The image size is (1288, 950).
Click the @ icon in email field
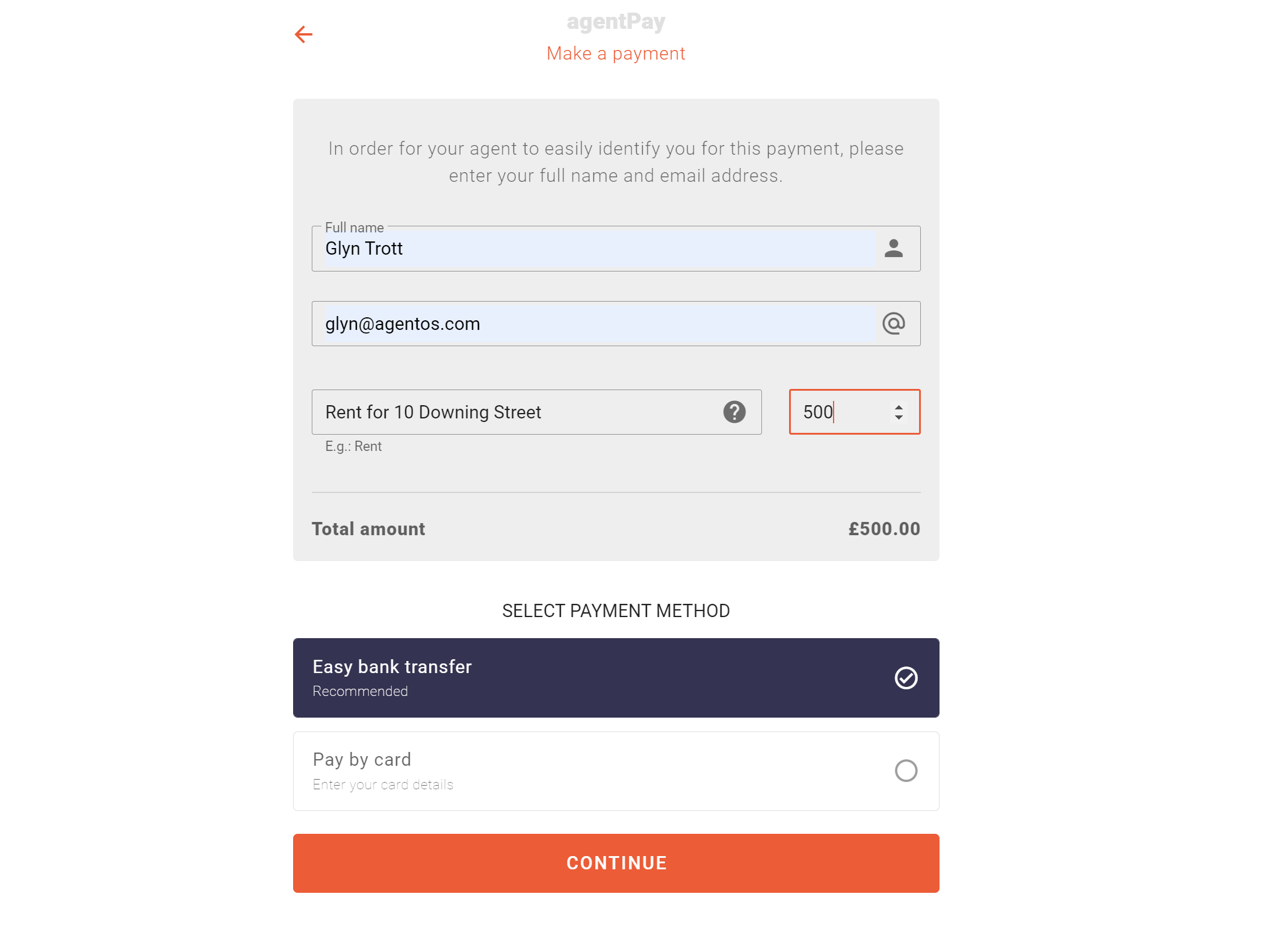894,324
